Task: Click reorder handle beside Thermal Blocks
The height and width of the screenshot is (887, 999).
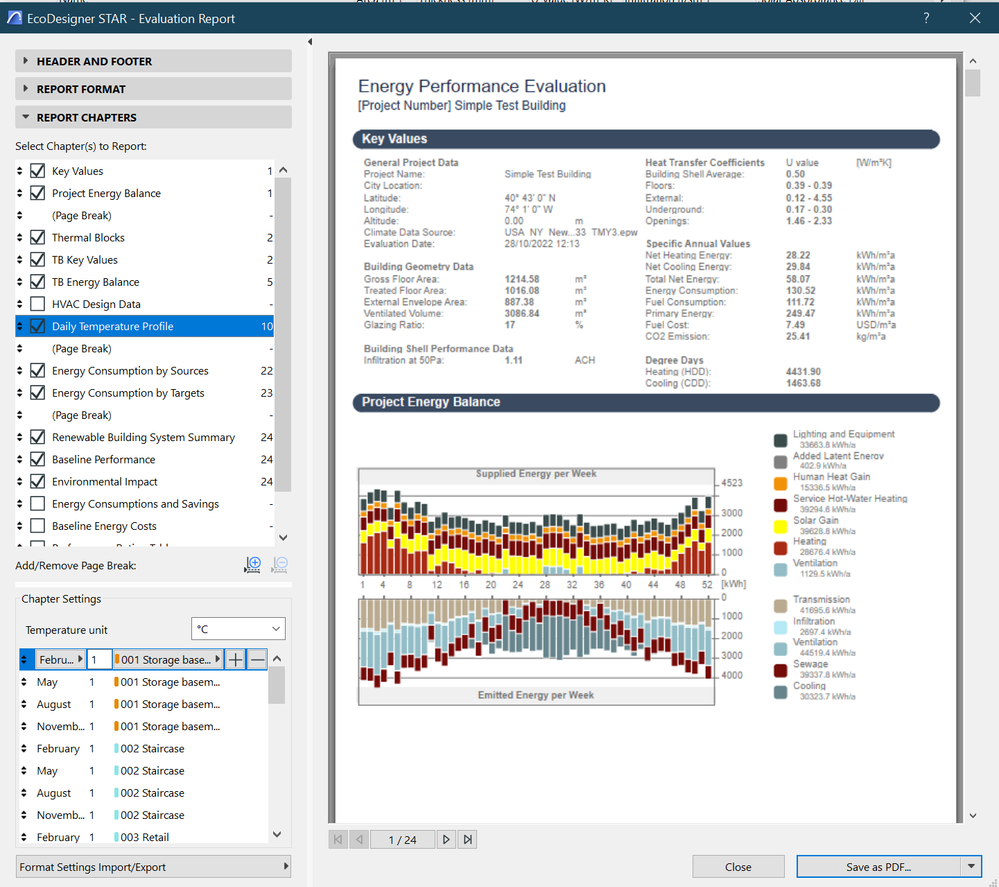Action: [x=20, y=237]
